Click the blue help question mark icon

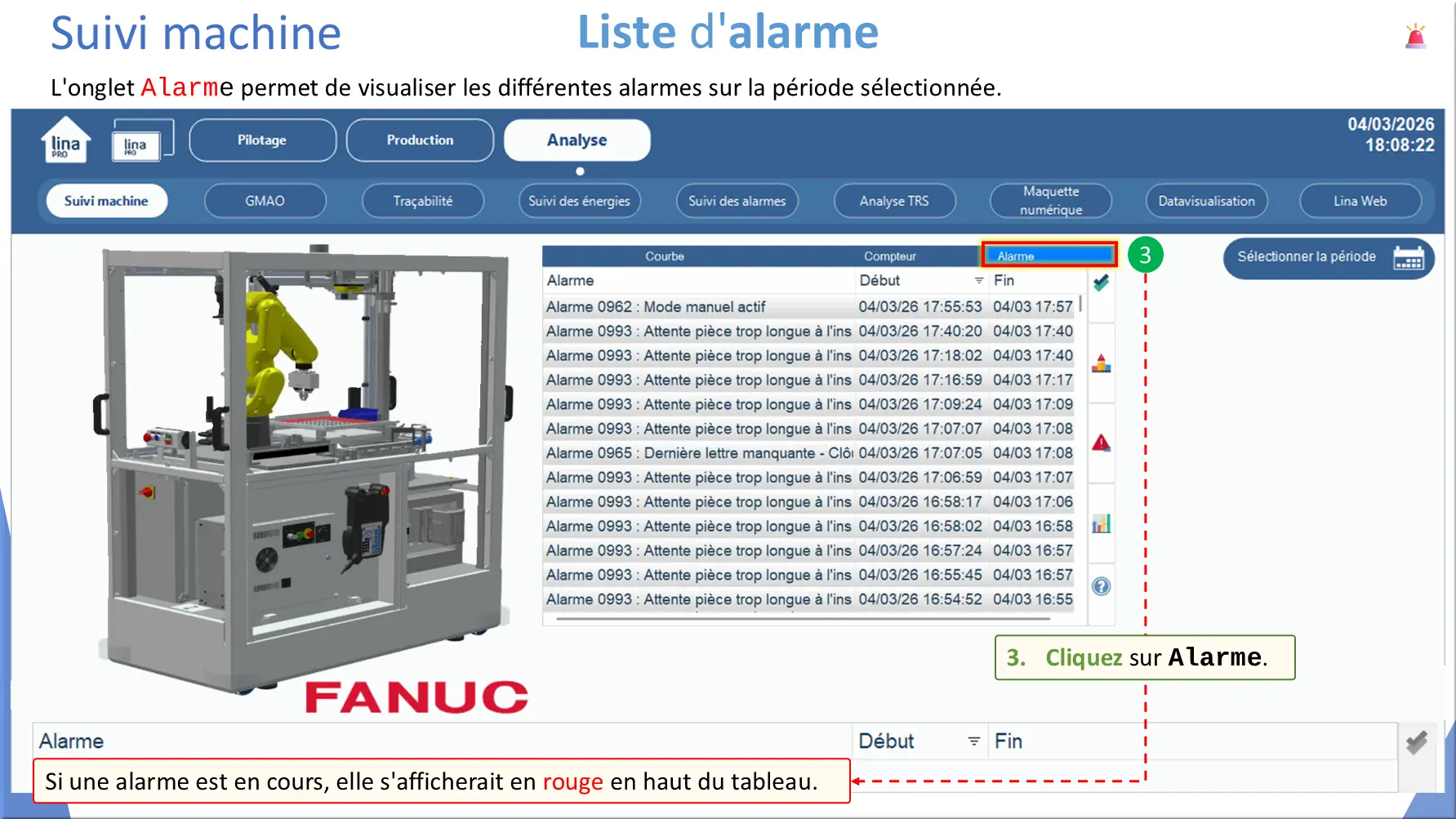[x=1101, y=586]
